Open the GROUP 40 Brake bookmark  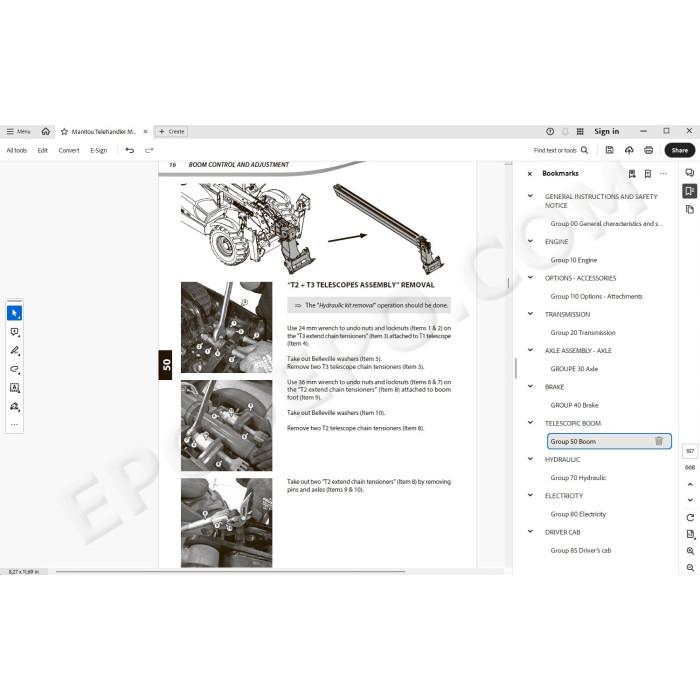(x=575, y=405)
